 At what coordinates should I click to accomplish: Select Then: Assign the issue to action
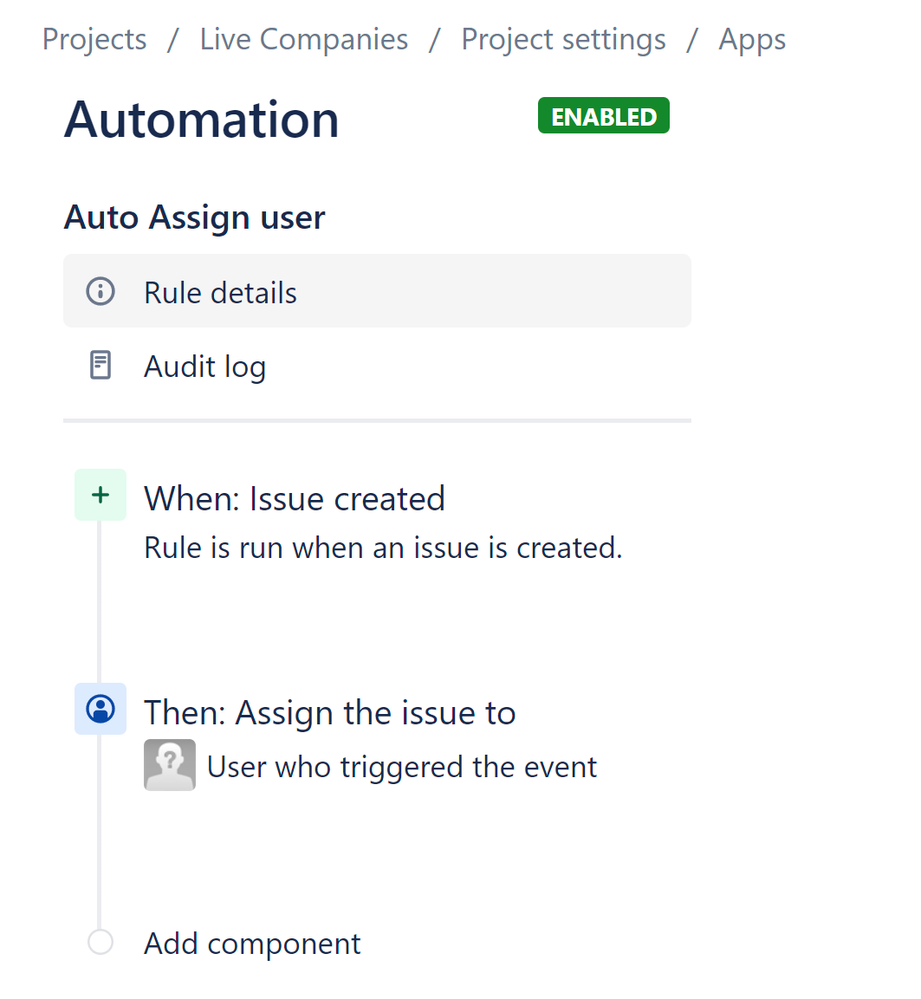tap(330, 712)
